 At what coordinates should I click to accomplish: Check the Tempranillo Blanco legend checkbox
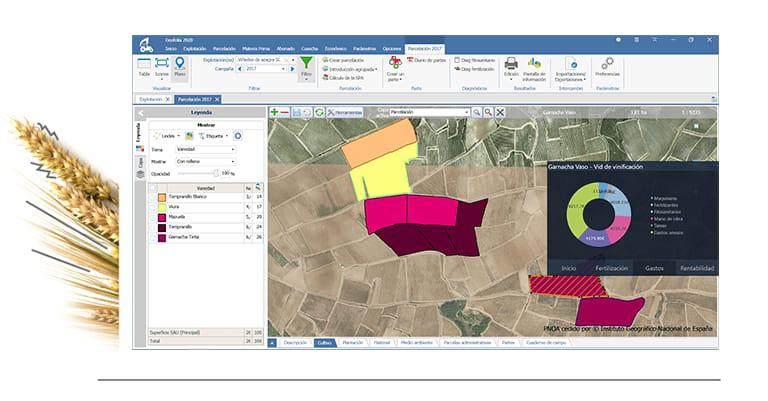153,197
